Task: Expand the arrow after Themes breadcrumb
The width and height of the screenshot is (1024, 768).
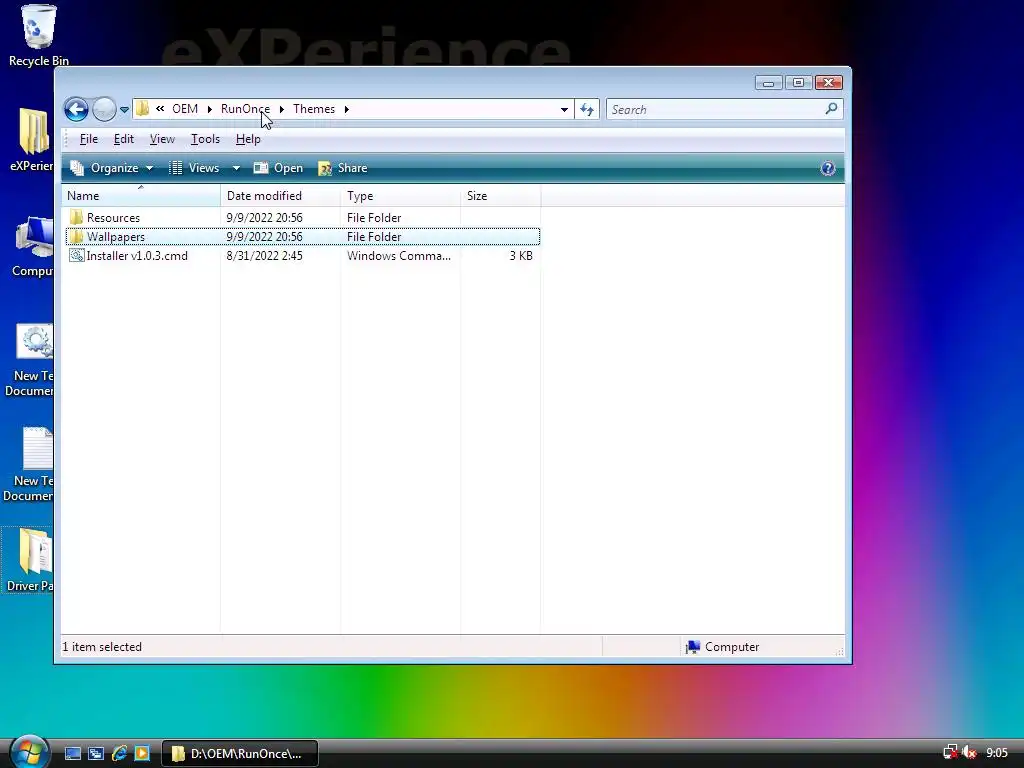Action: click(347, 109)
